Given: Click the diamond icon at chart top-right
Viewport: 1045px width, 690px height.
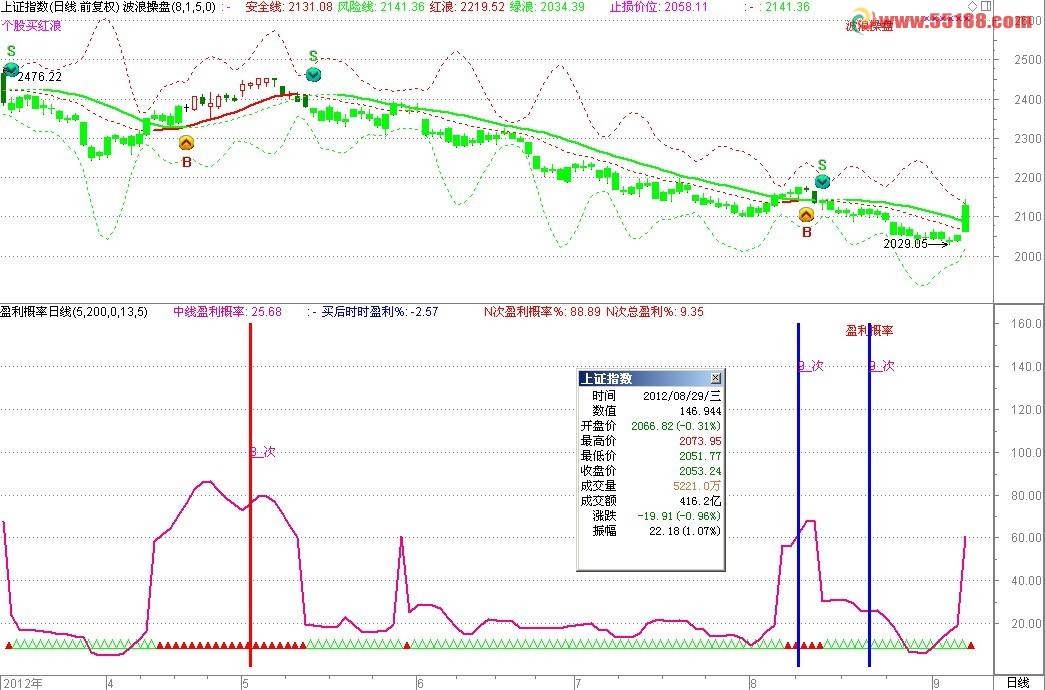Looking at the screenshot, I should tap(972, 6).
